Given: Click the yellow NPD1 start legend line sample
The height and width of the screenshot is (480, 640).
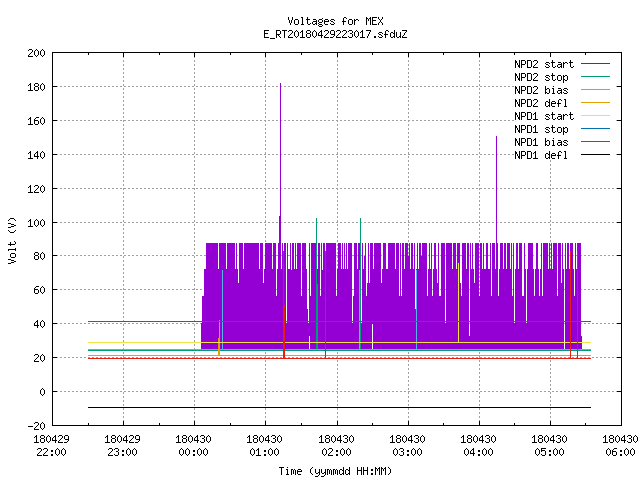Looking at the screenshot, I should [x=595, y=116].
